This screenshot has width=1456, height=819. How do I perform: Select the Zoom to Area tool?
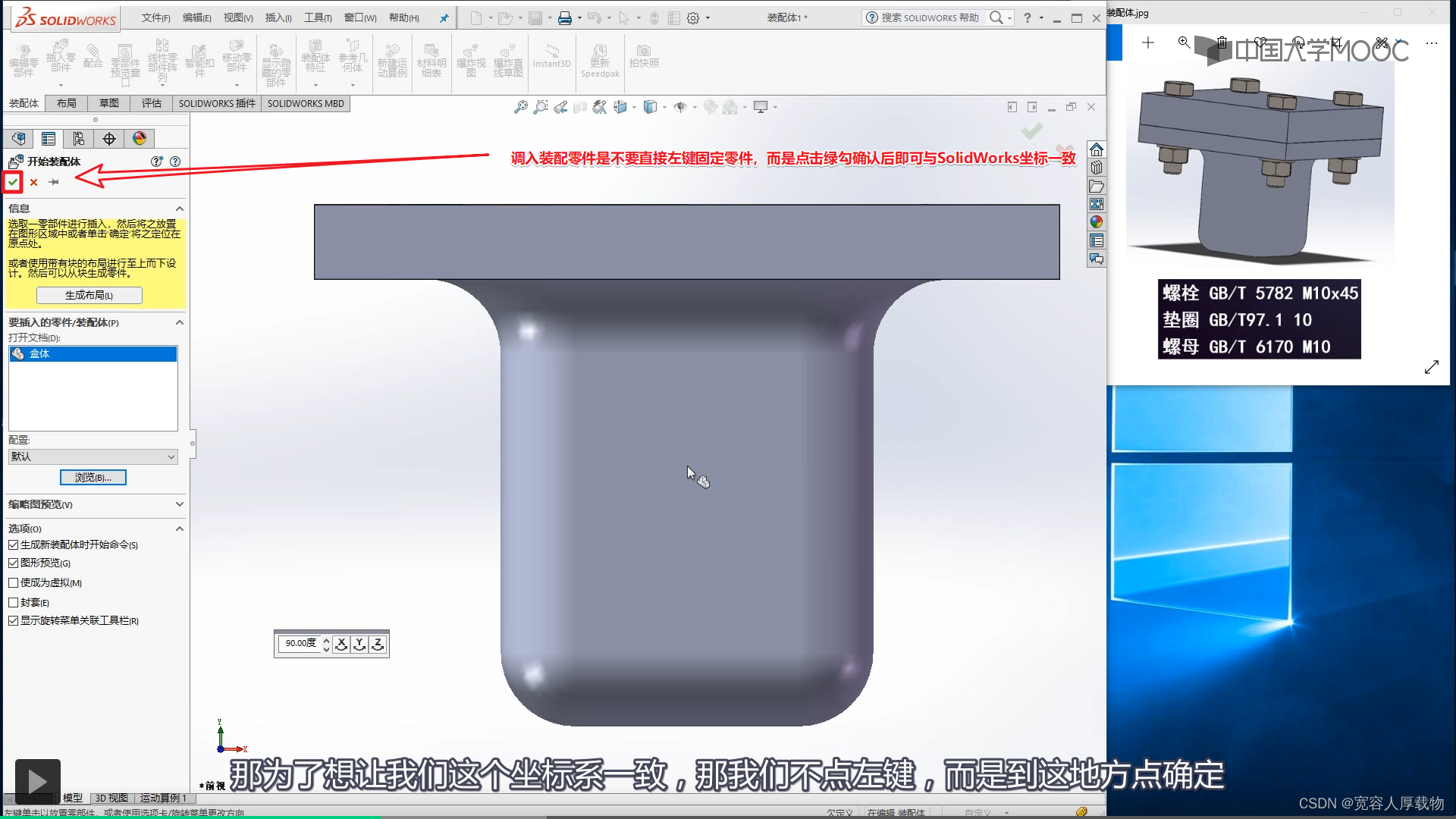[x=540, y=107]
